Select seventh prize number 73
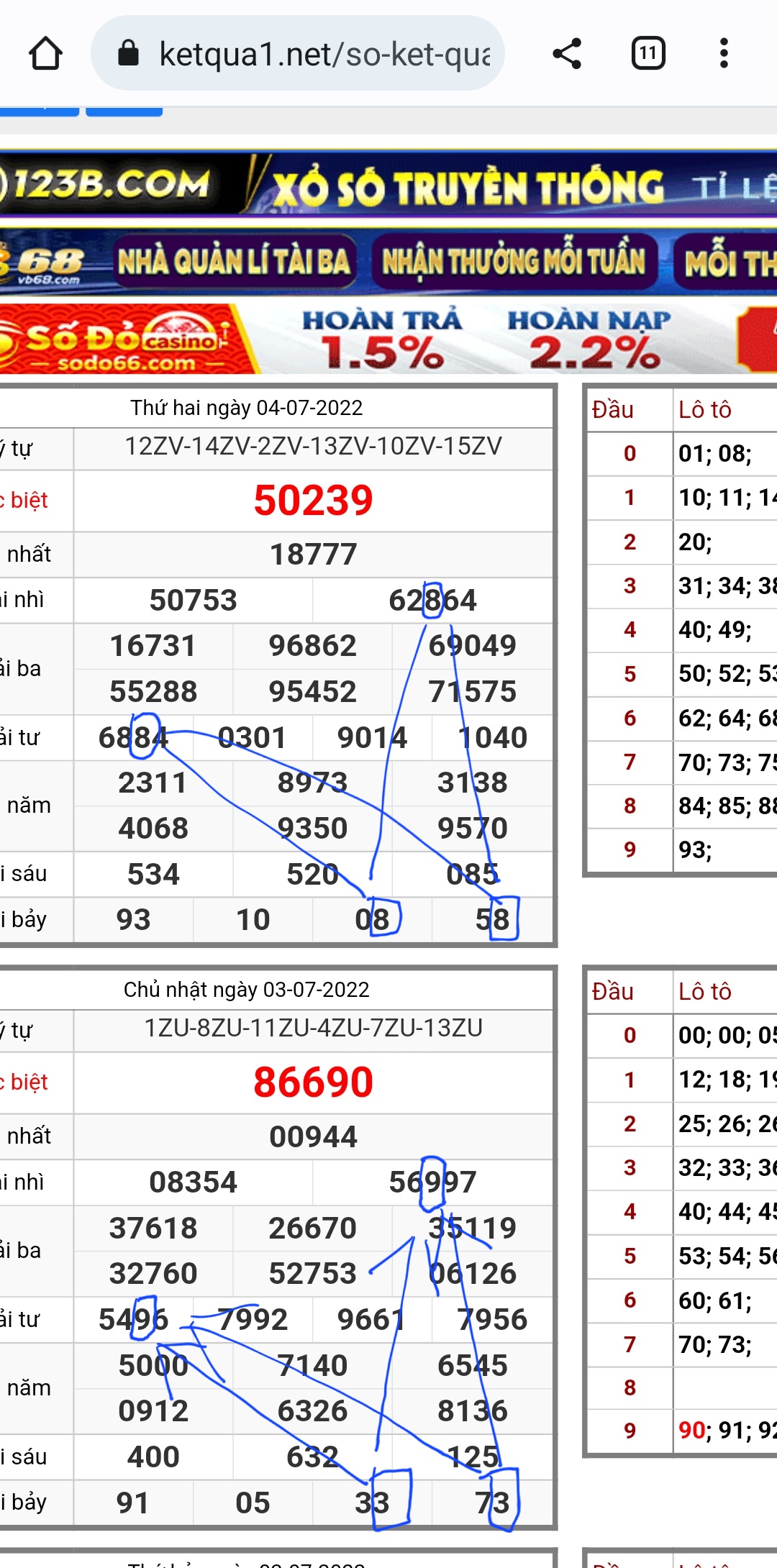This screenshot has width=777, height=1568. point(493,1503)
